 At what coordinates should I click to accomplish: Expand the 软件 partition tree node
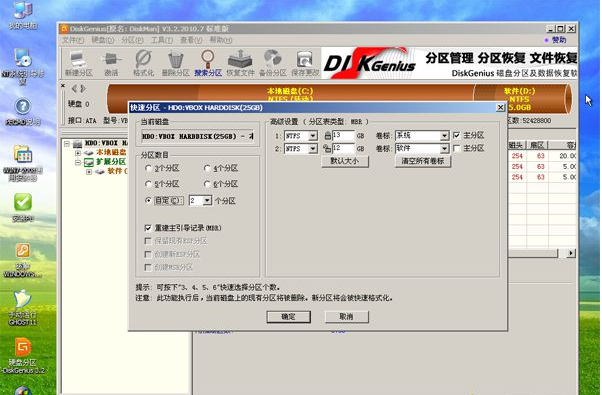coord(89,172)
